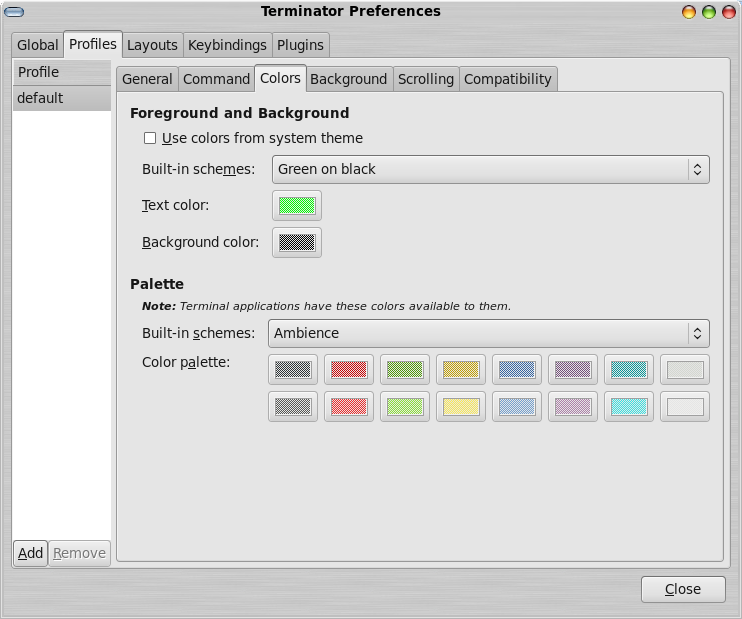Open the Compatibility profile tab

508,79
